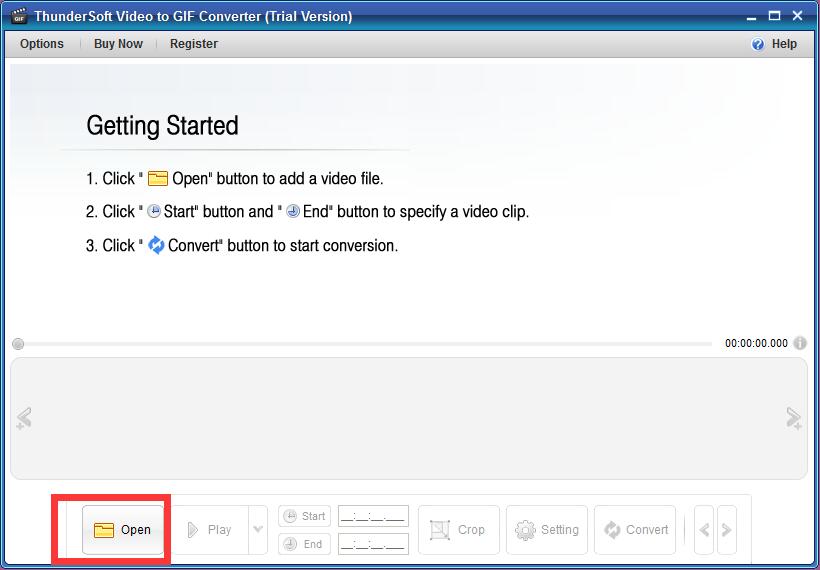Click the Play button
The height and width of the screenshot is (570, 820).
click(210, 529)
